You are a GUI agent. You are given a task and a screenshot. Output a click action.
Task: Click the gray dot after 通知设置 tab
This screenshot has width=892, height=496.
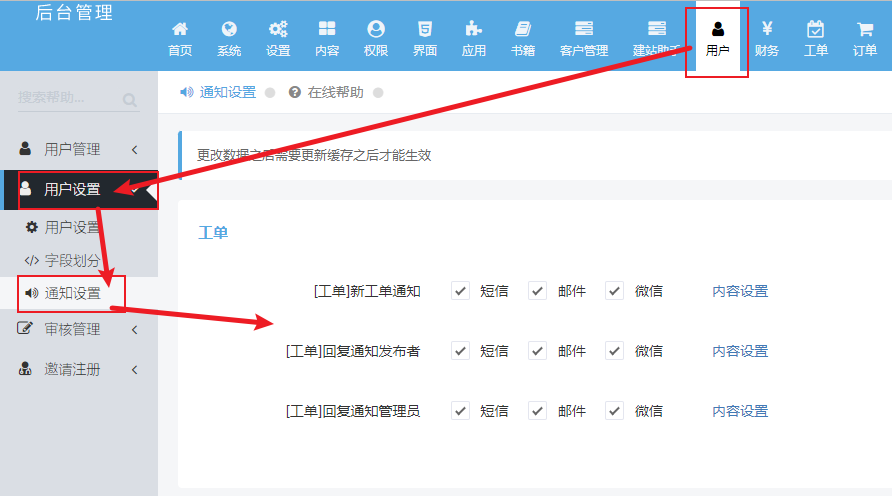[270, 92]
